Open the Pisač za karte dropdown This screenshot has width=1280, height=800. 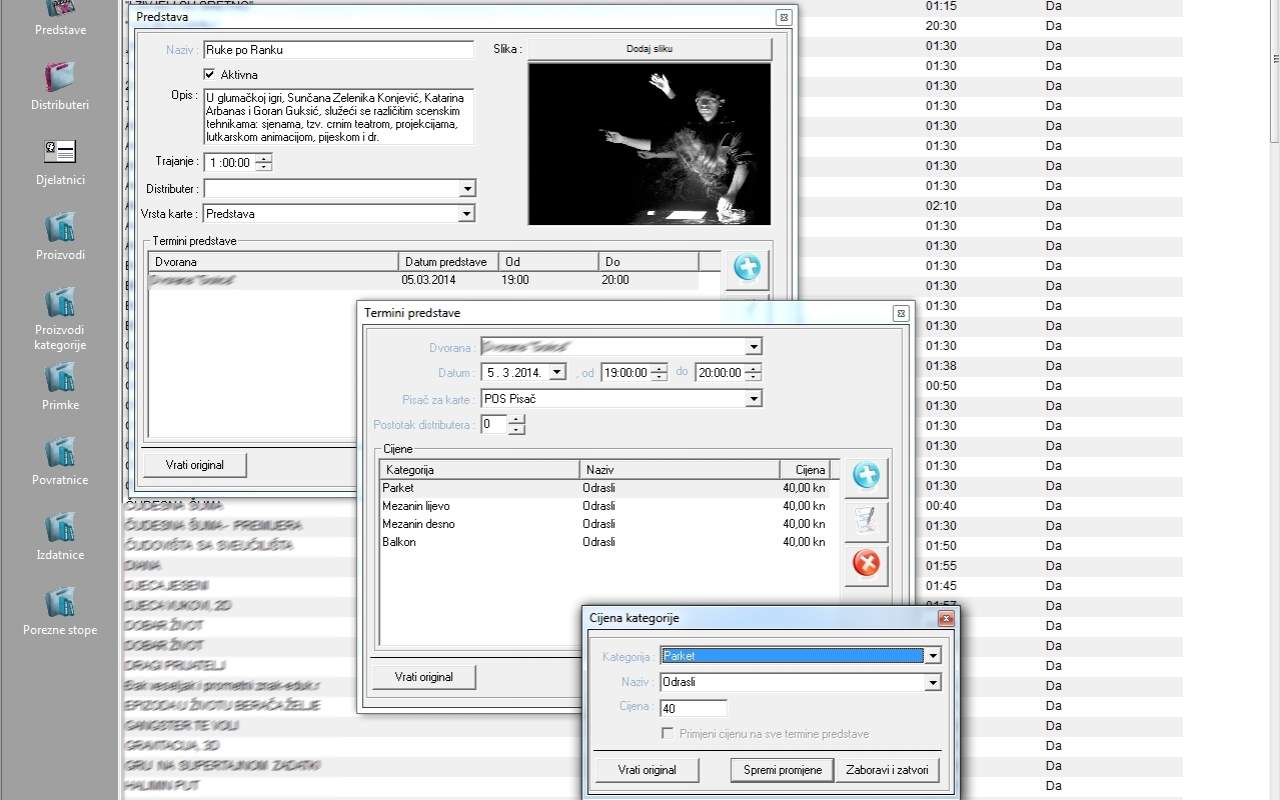point(753,398)
